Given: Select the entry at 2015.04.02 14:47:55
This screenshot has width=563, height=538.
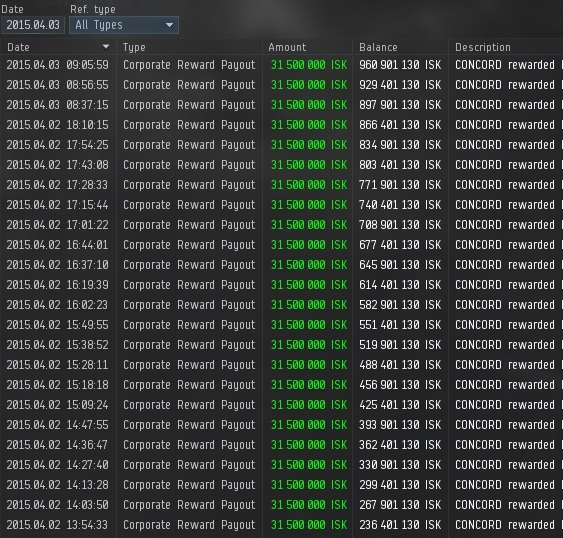Looking at the screenshot, I should 282,425.
